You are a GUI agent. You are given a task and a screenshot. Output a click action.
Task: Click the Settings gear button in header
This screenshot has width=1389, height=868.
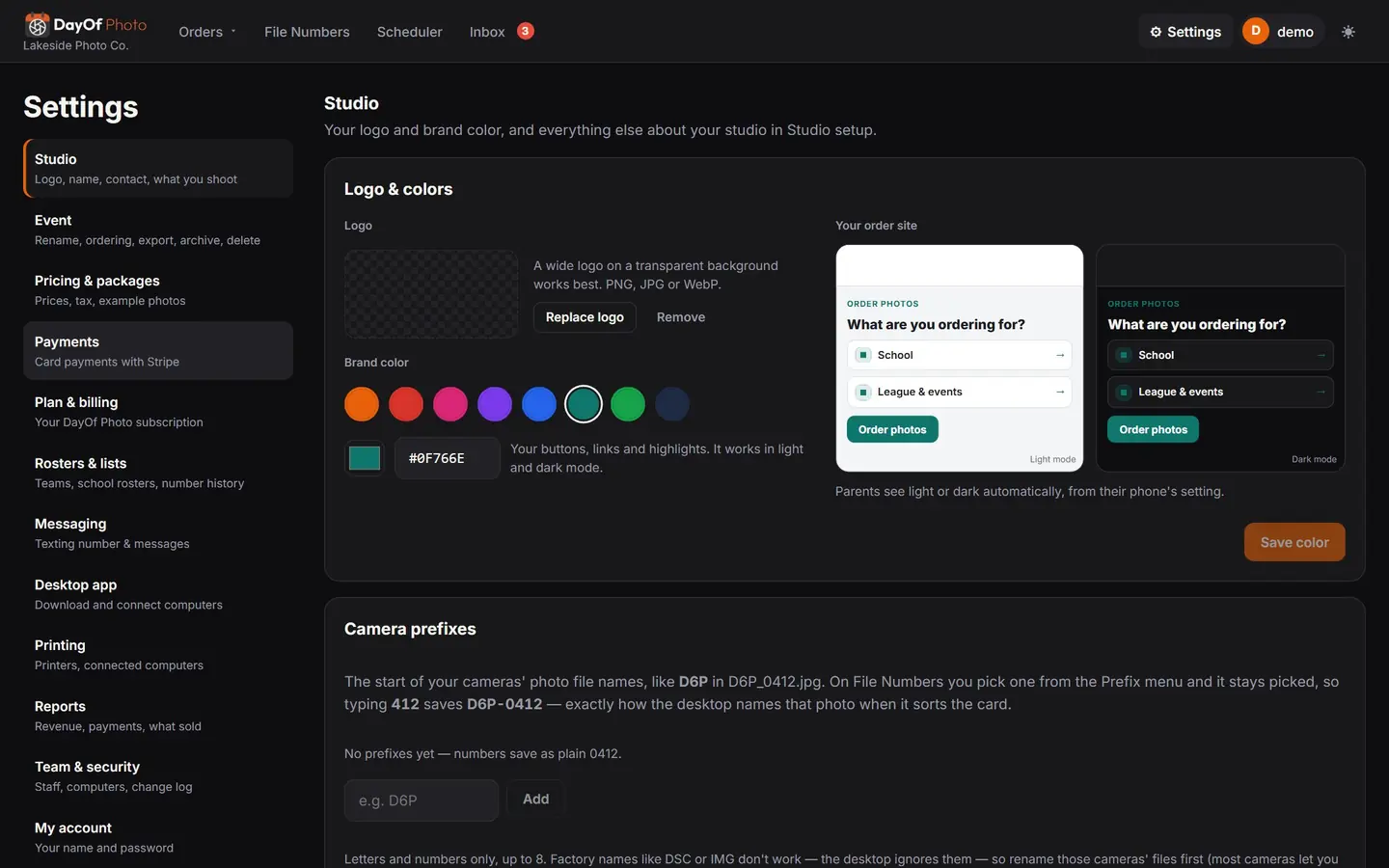pyautogui.click(x=1185, y=32)
